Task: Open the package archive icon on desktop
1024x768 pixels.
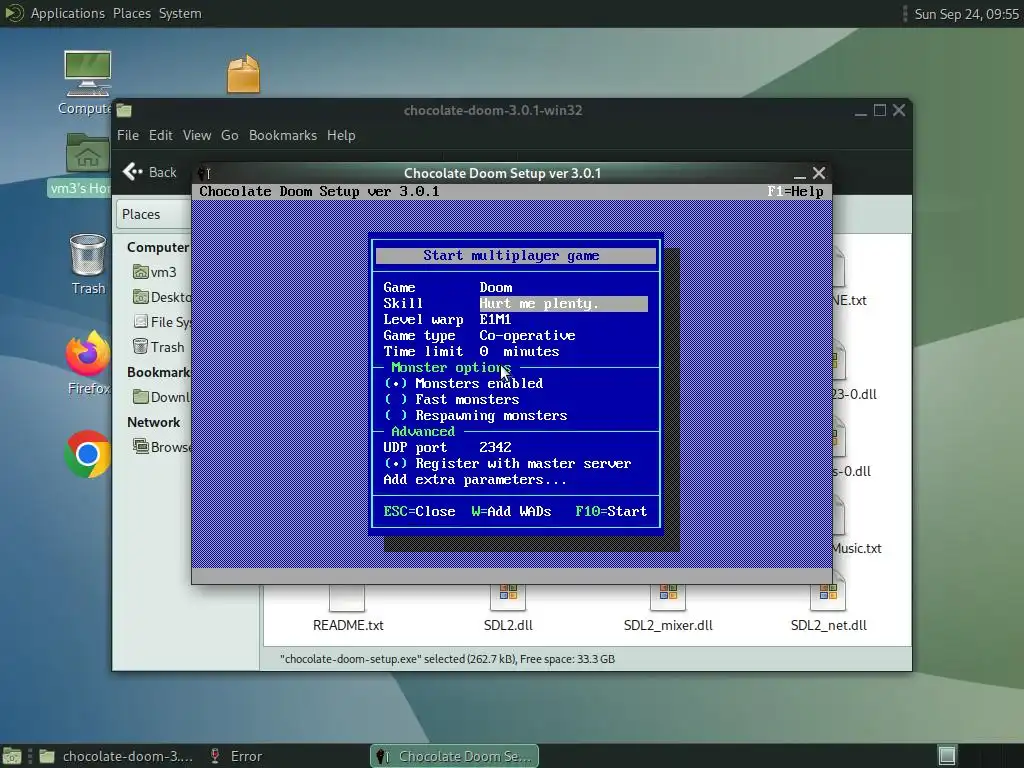Action: click(244, 74)
